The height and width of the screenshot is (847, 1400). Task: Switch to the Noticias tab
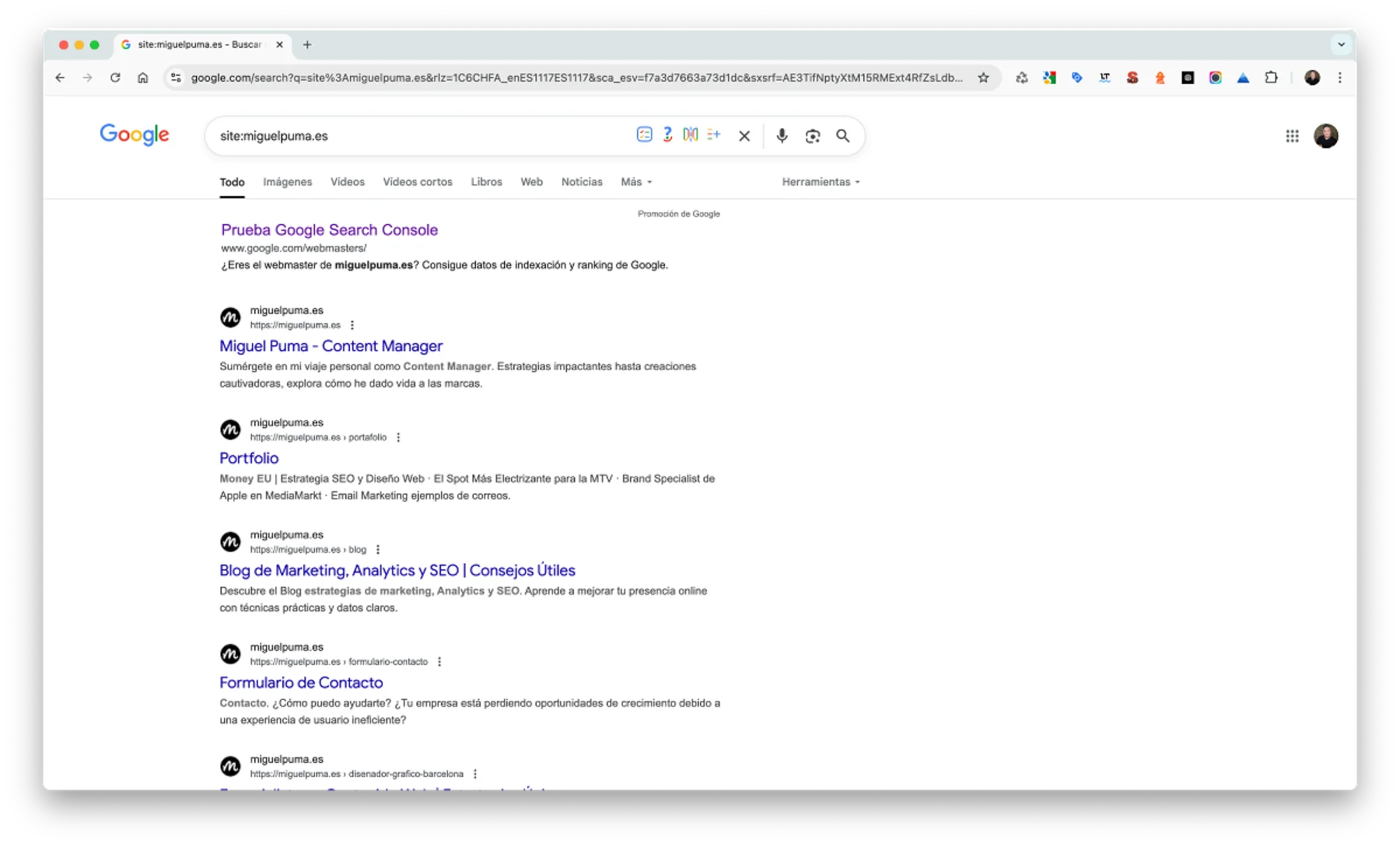(582, 182)
